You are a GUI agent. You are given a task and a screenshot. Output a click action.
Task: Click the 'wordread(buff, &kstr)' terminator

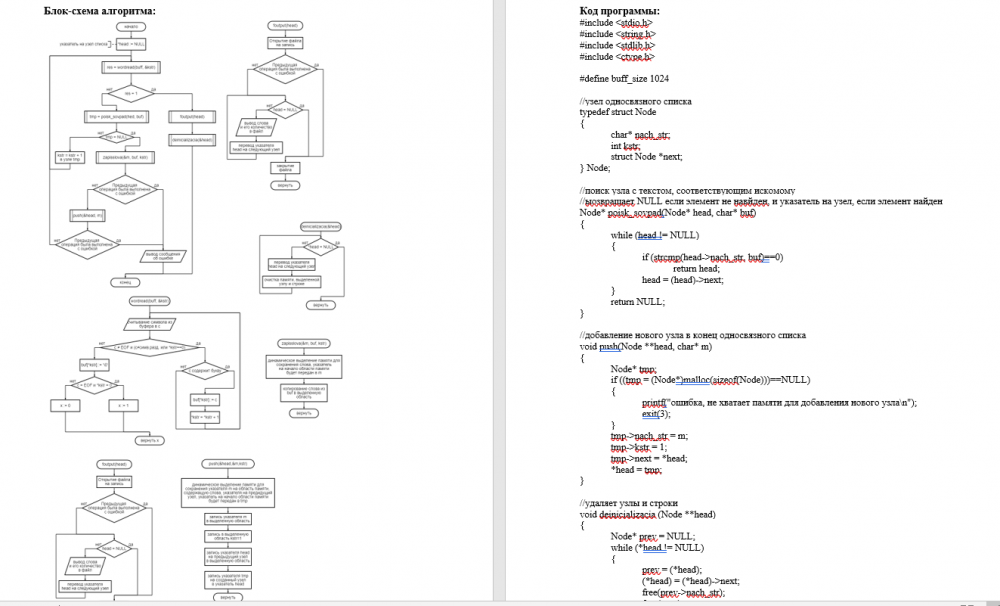151,301
